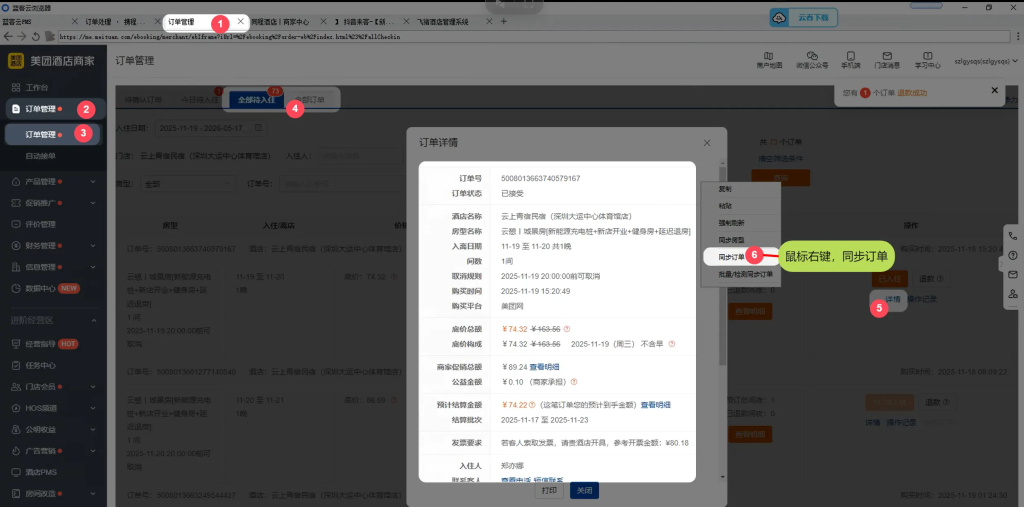Click the 打印 button in order dialog
The image size is (1024, 507).
click(x=548, y=490)
